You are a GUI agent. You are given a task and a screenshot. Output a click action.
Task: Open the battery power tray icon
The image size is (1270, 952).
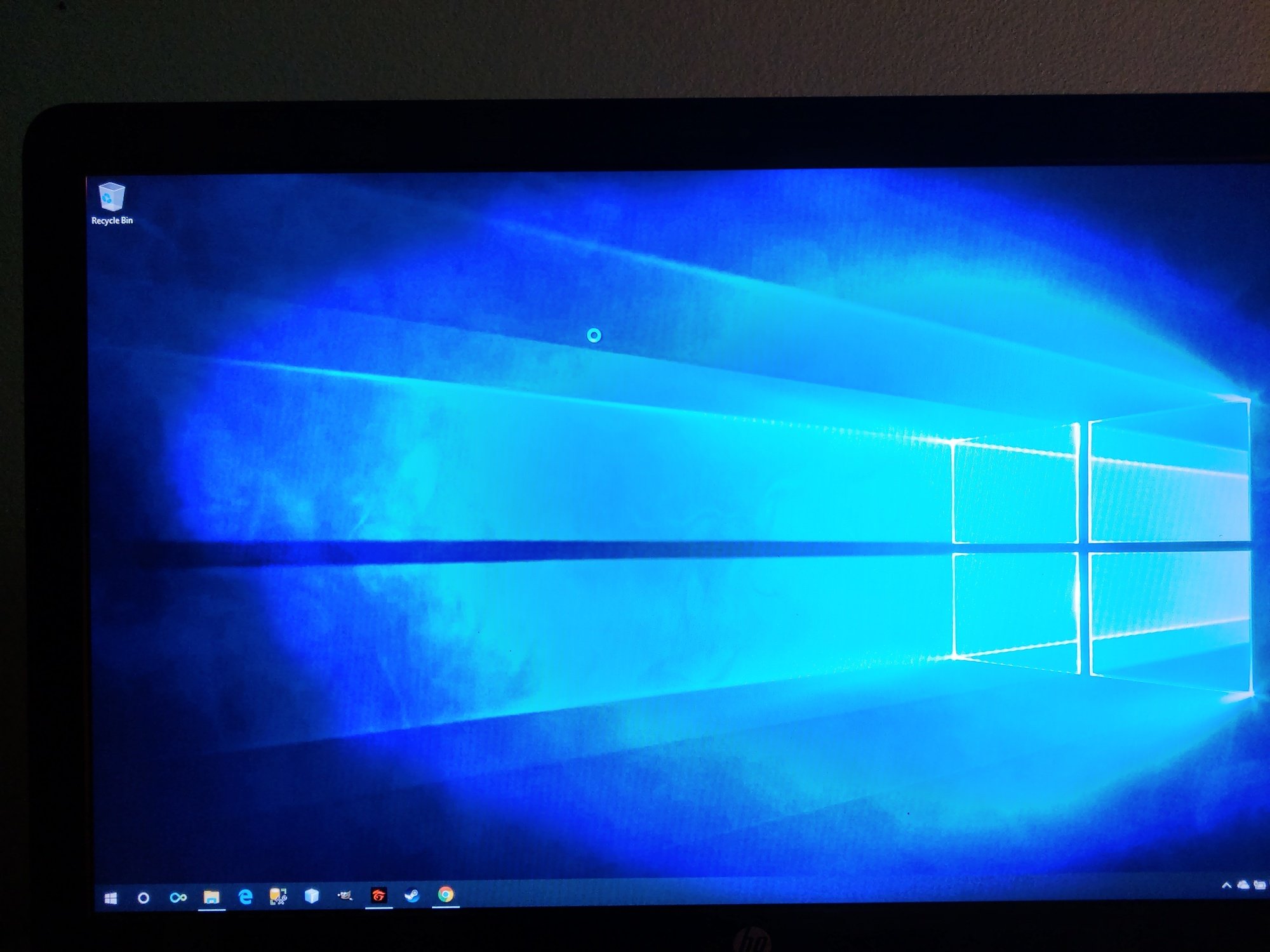(1261, 885)
